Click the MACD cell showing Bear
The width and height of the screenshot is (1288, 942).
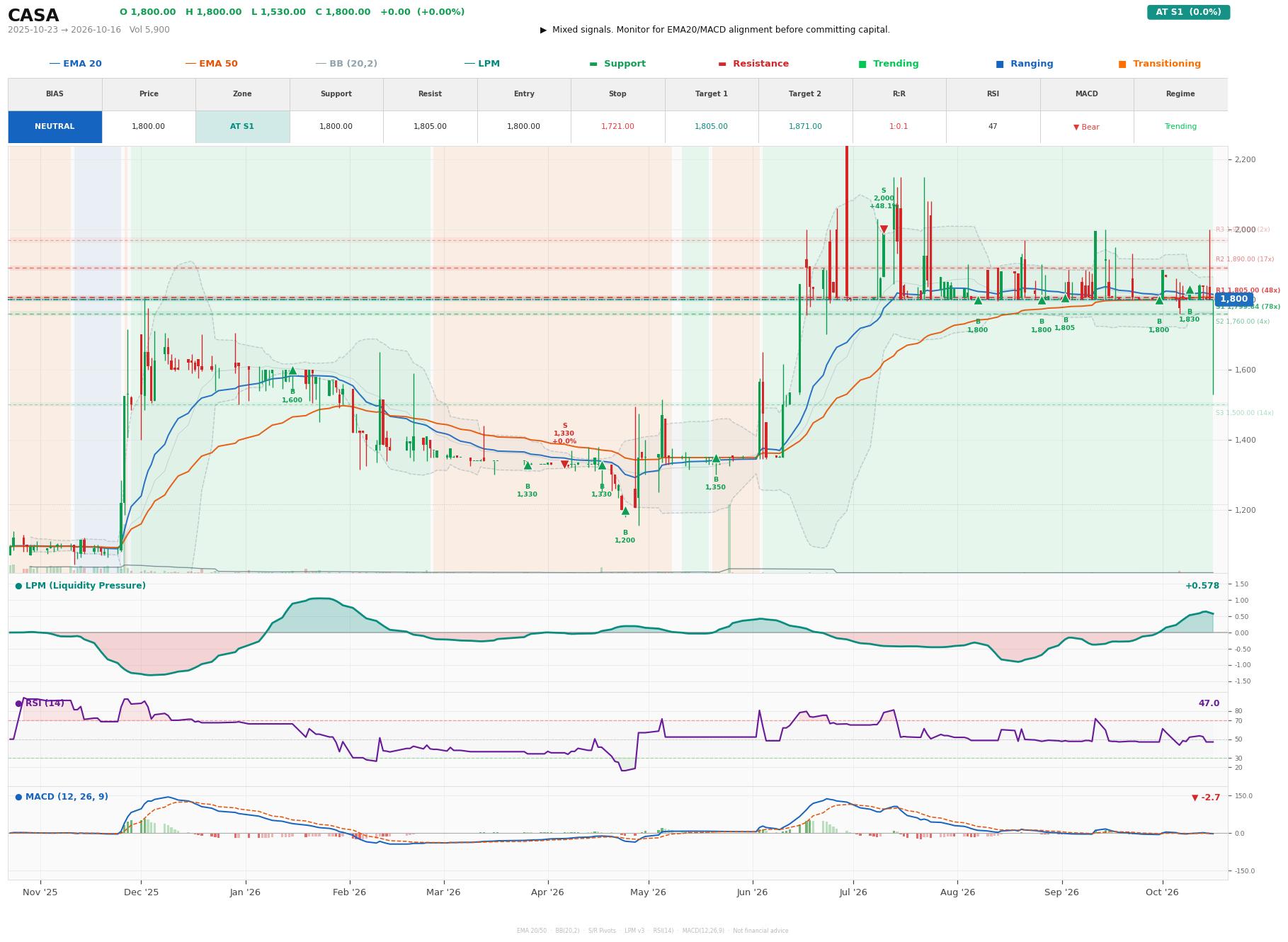click(x=1086, y=127)
